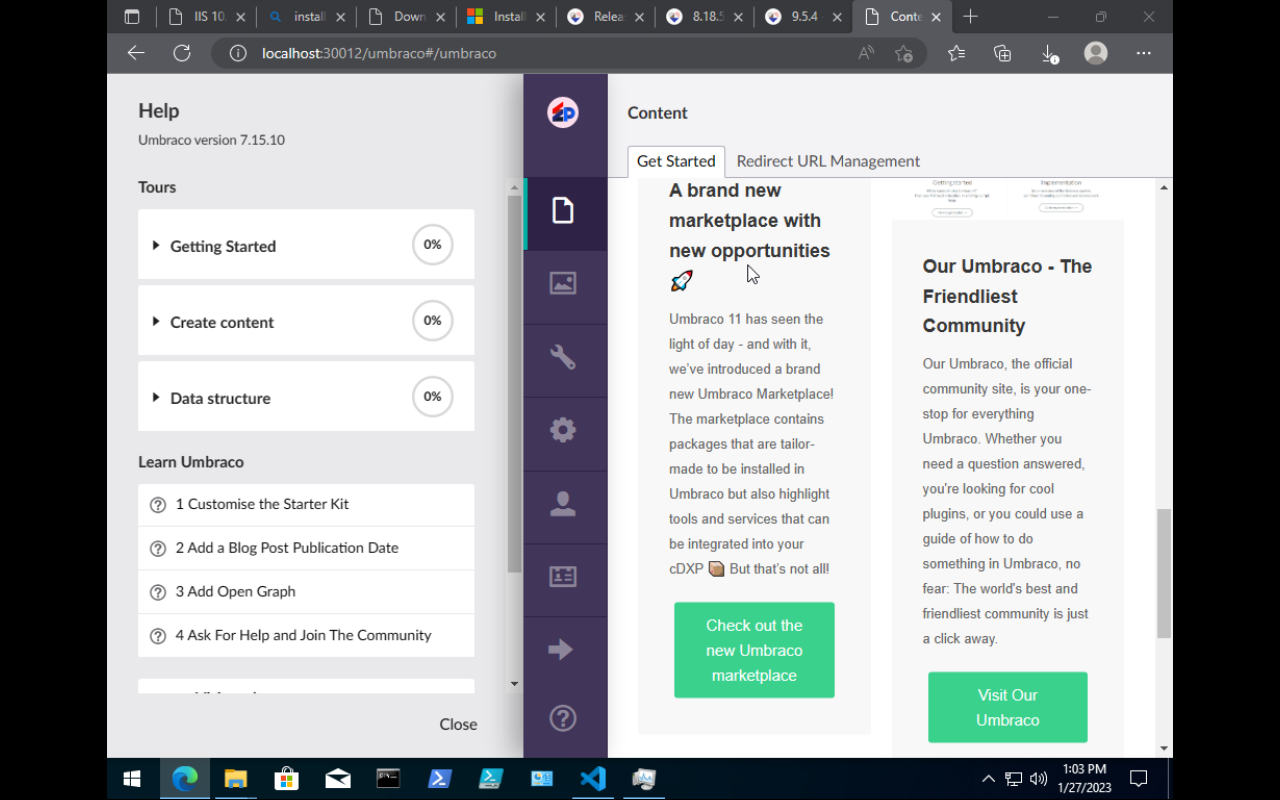This screenshot has height=800, width=1280.
Task: Open the Users person section icon
Action: pyautogui.click(x=563, y=504)
